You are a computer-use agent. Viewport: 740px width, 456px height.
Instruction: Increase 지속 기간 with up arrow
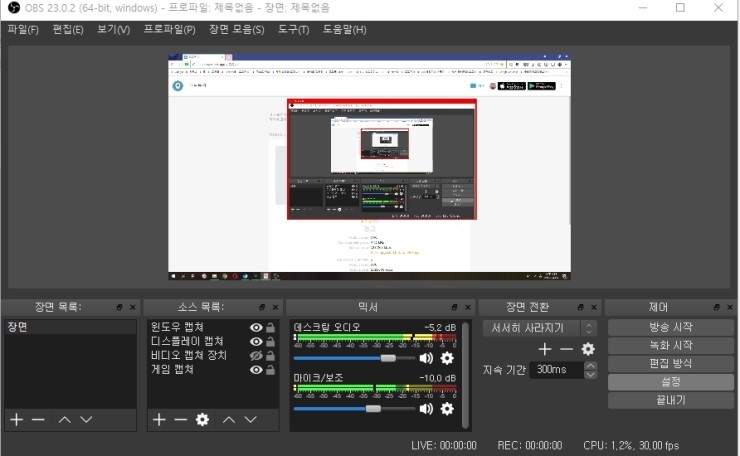tap(590, 365)
